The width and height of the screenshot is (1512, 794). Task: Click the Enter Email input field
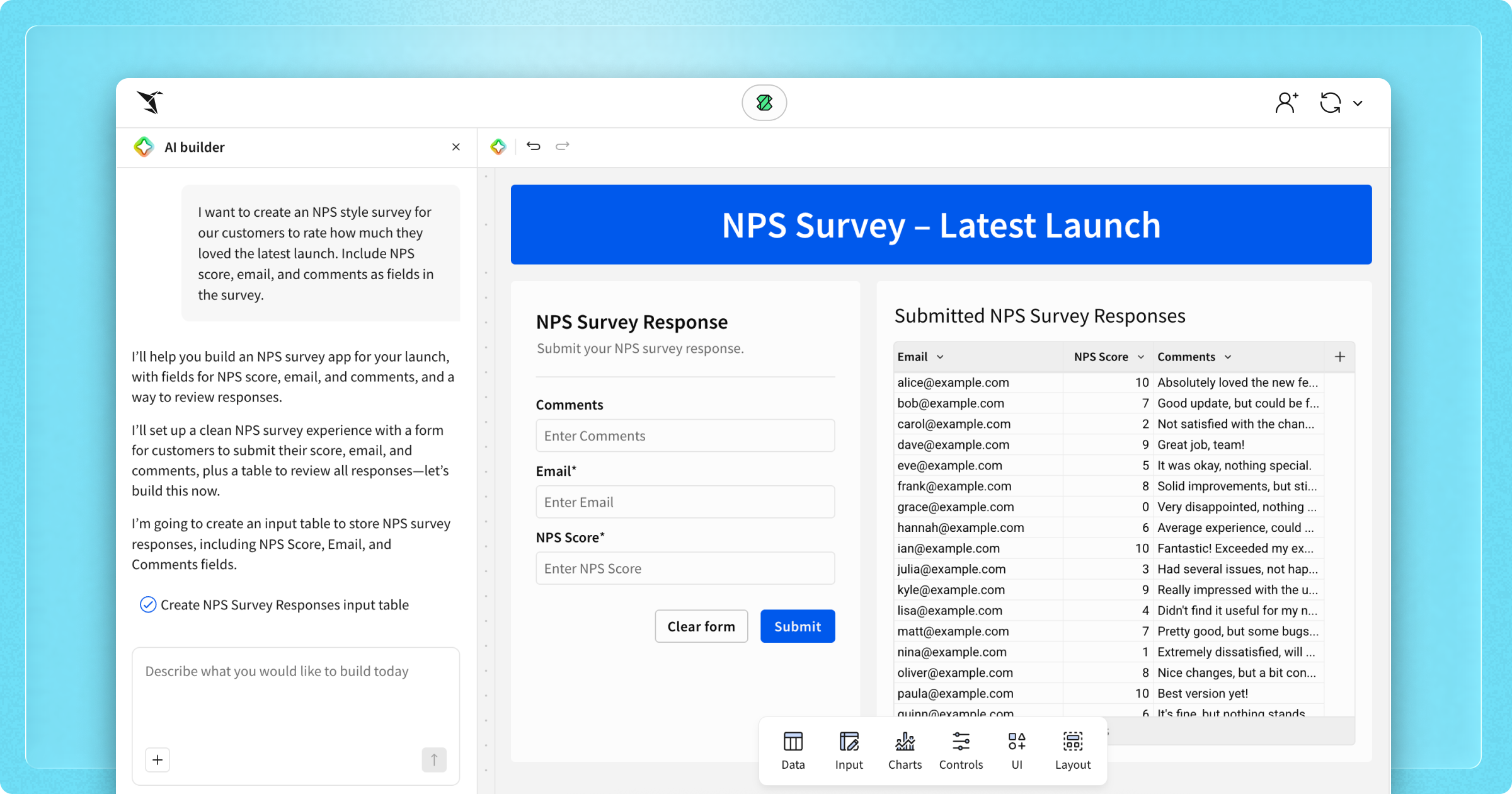(x=685, y=502)
